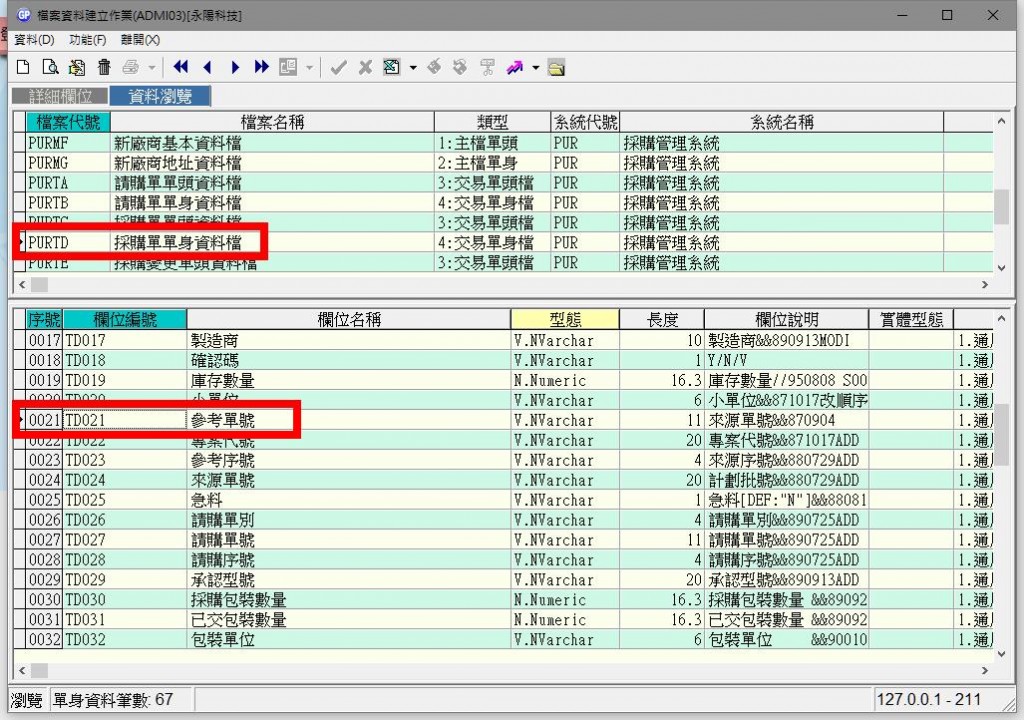Click right arrow of upper horizontal scrollbar
The width and height of the screenshot is (1024, 720).
click(985, 285)
